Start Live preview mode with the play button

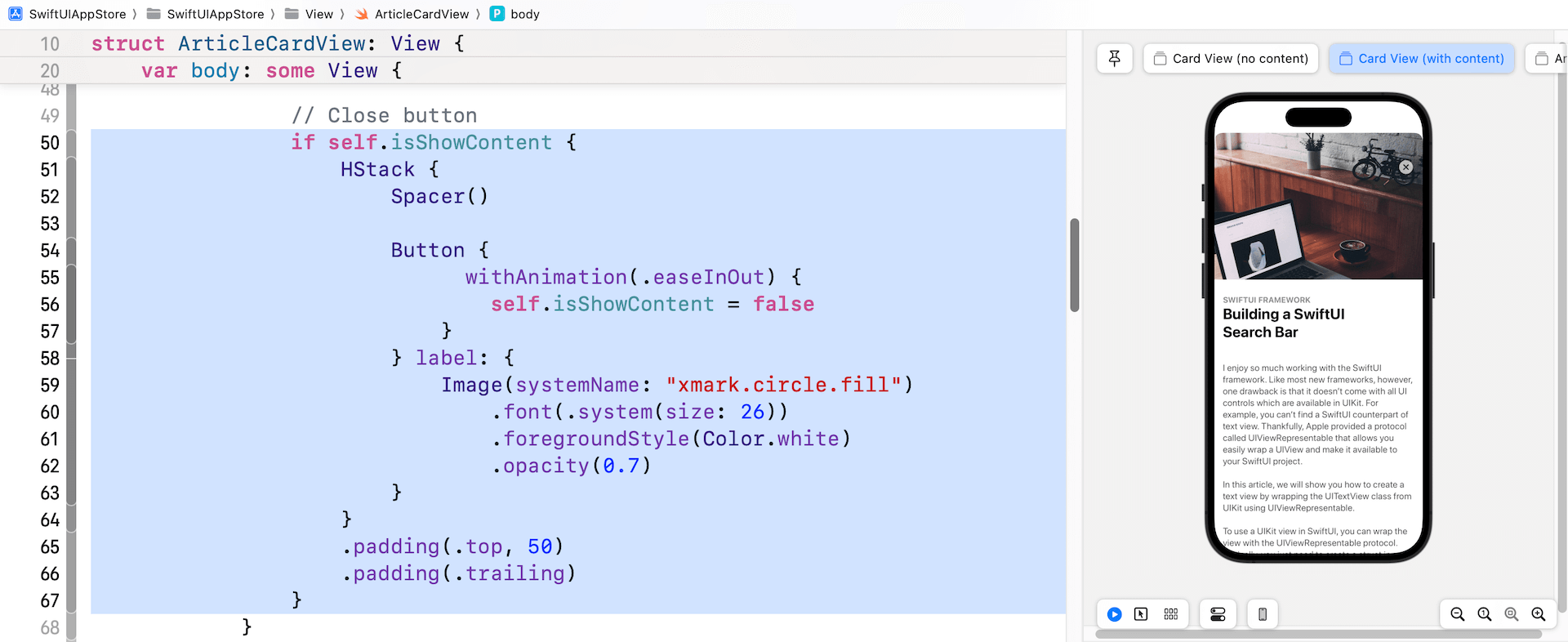1114,614
